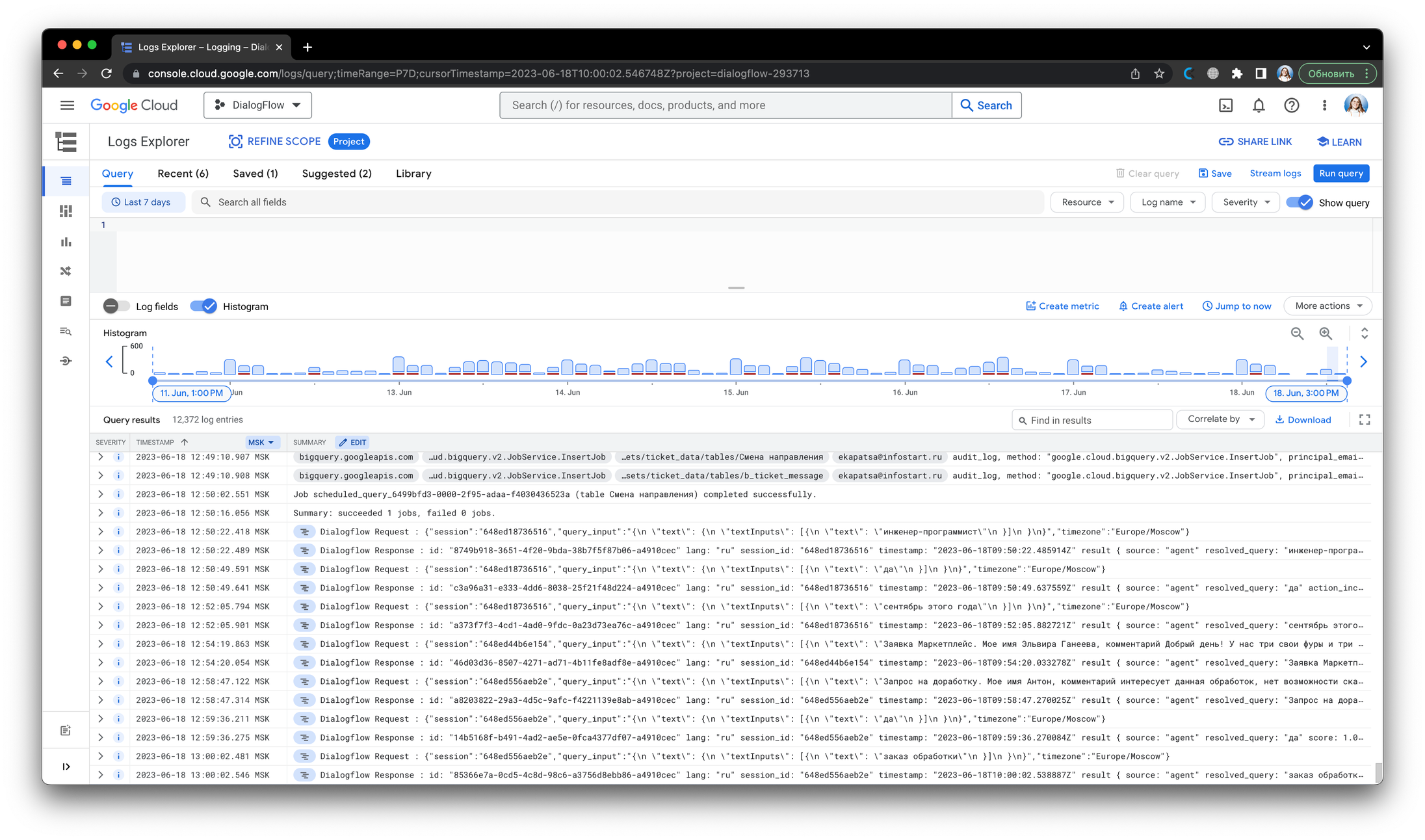Open the Dashboards icon in the sidebar
Image resolution: width=1425 pixels, height=840 pixels.
pyautogui.click(x=66, y=211)
